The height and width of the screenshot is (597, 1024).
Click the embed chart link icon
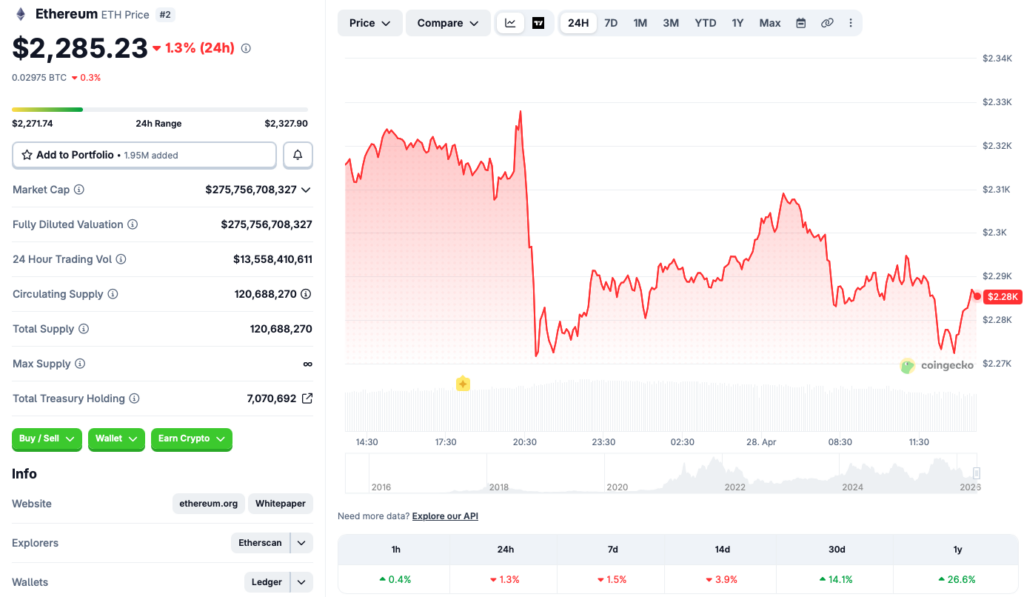tap(826, 22)
